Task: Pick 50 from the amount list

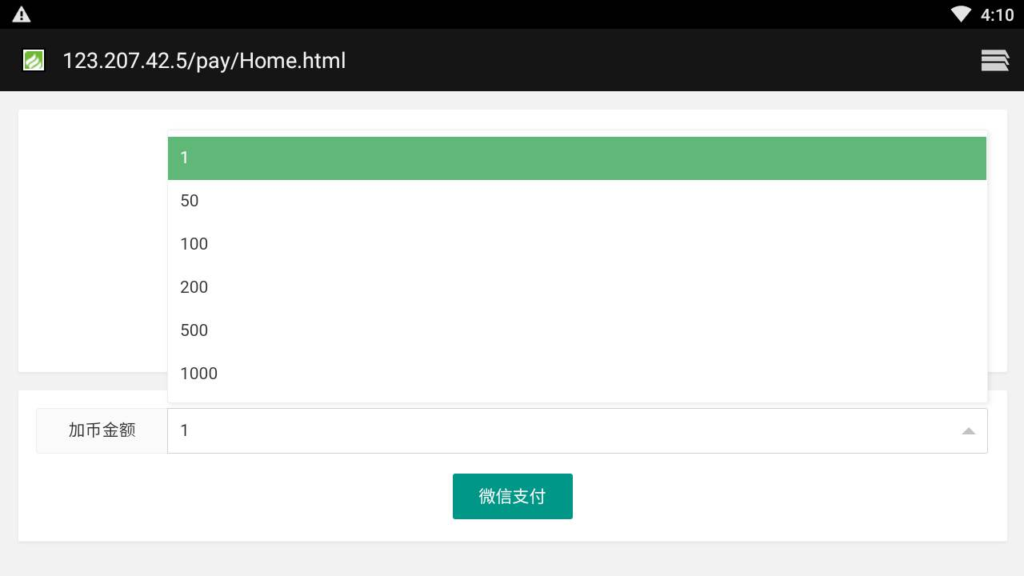Action: 577,201
